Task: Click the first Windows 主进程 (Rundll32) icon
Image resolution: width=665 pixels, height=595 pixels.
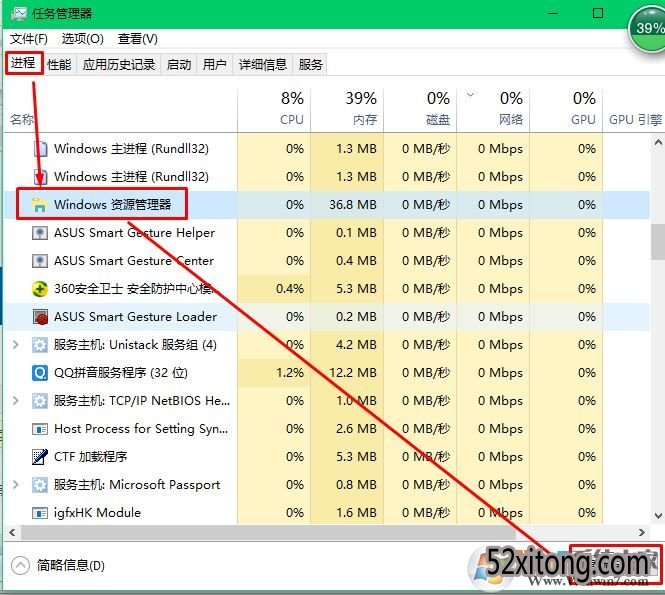Action: [40, 149]
